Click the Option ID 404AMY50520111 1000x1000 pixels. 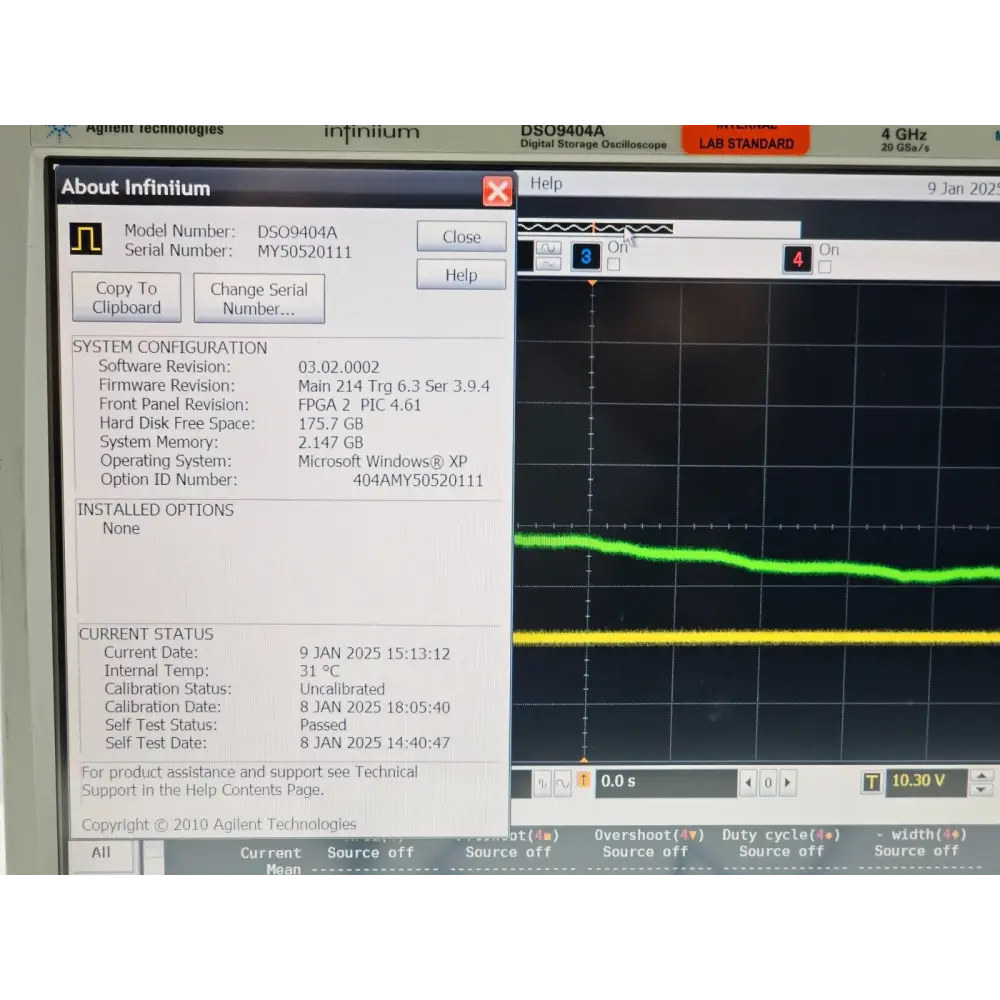pyautogui.click(x=418, y=480)
